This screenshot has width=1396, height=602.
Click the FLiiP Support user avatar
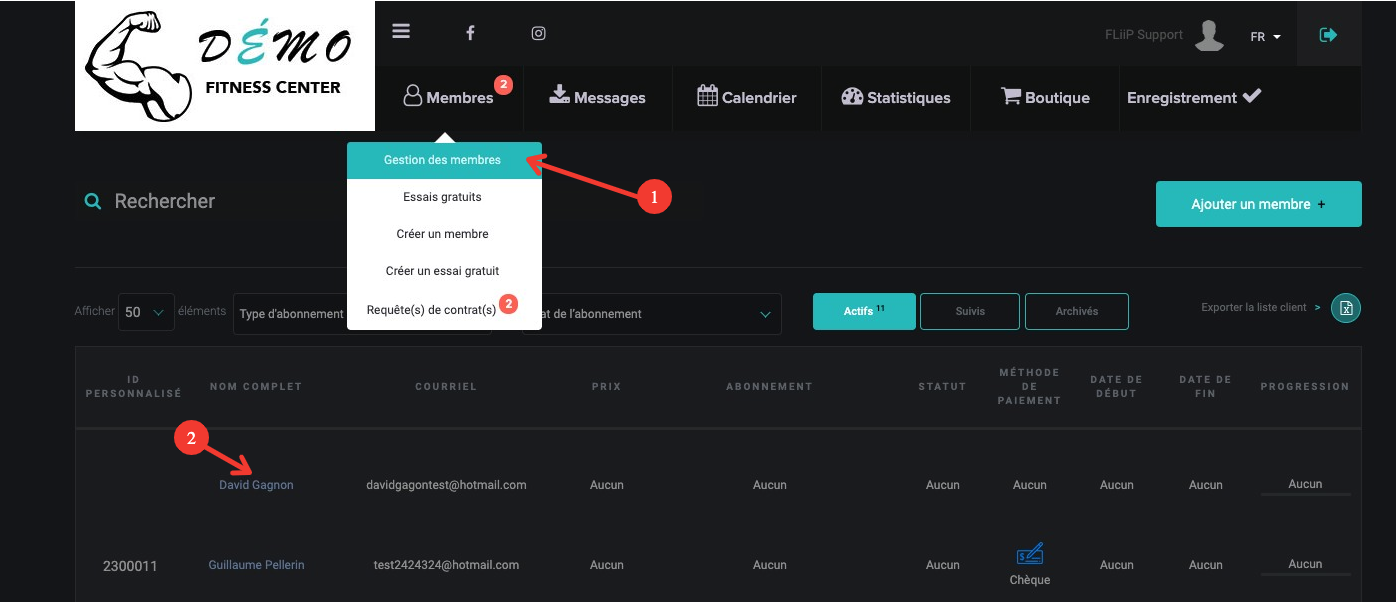(1209, 35)
